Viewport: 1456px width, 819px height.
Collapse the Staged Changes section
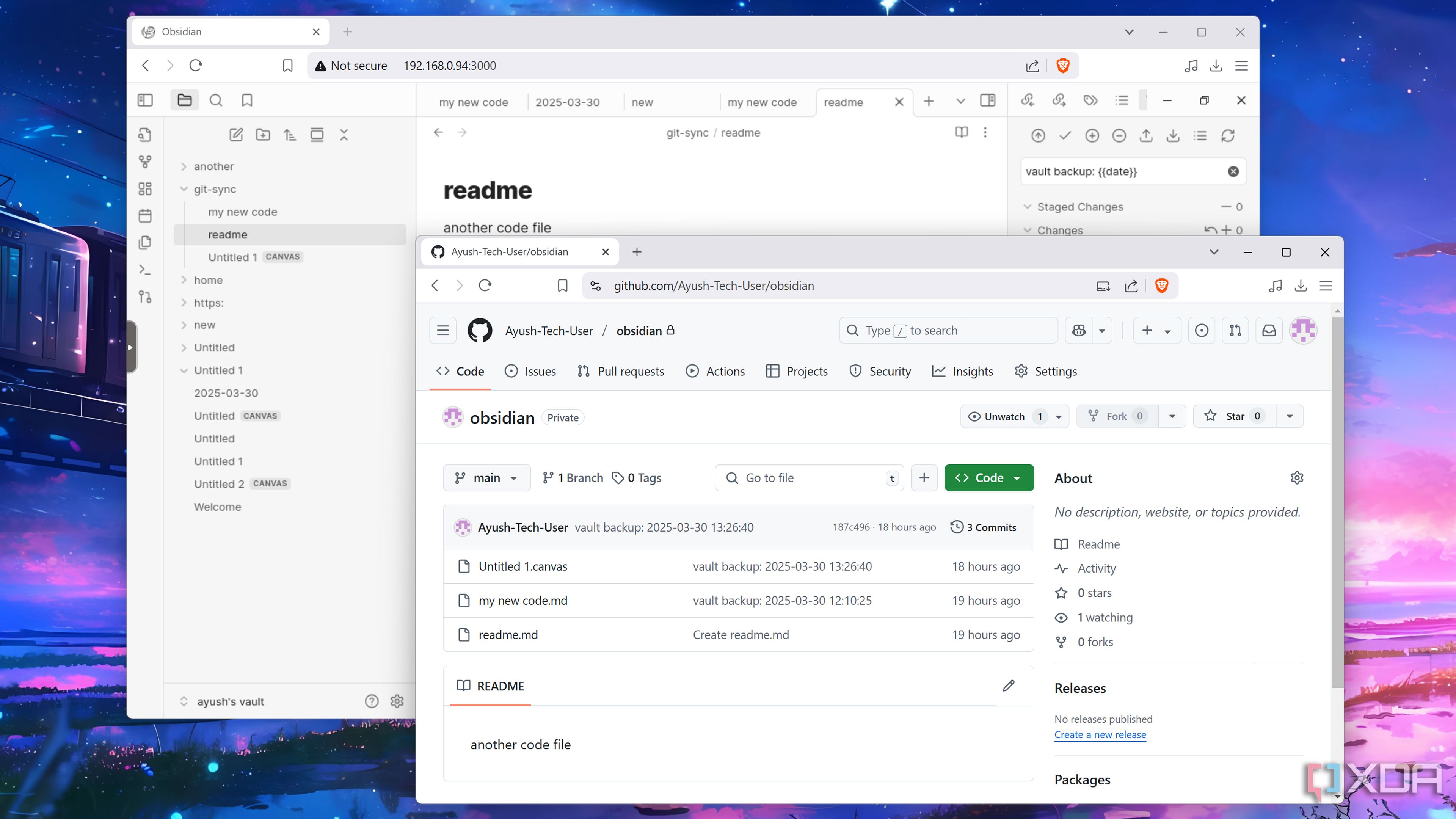[1028, 207]
